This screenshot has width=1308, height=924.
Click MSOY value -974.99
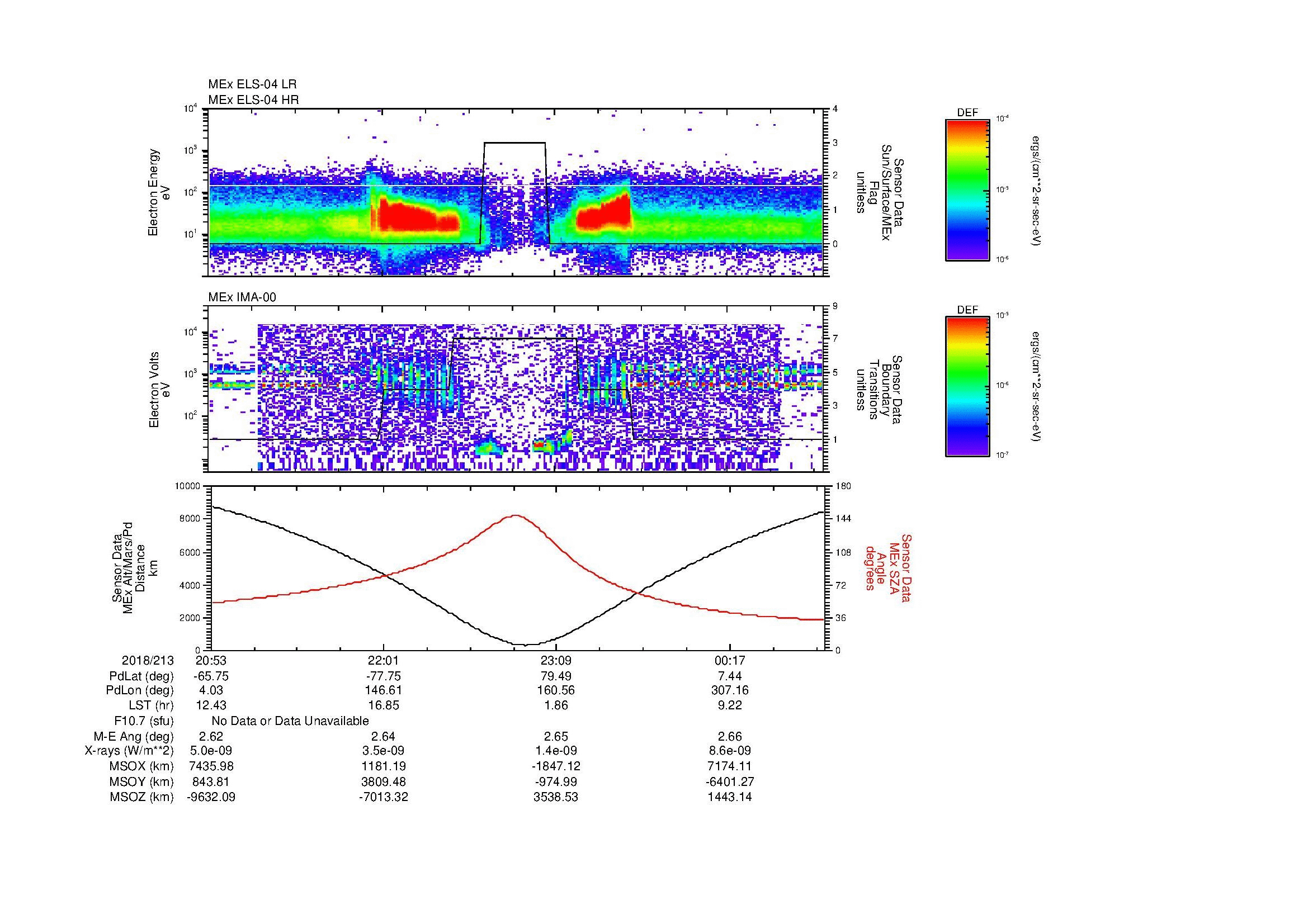(556, 781)
